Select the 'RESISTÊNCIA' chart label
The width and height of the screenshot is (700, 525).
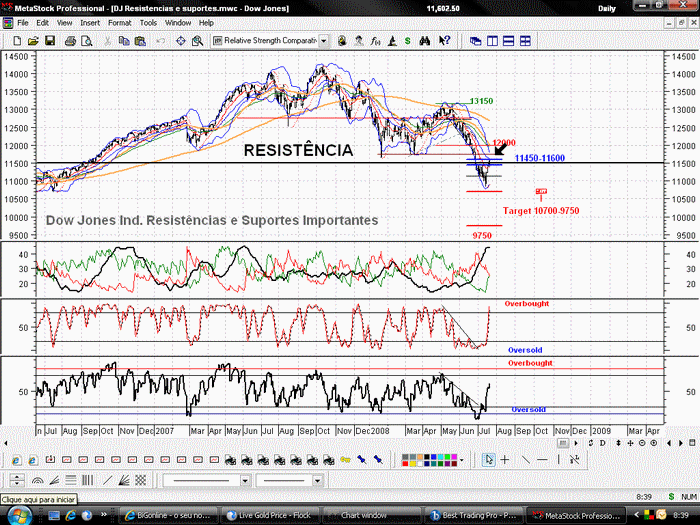pyautogui.click(x=298, y=150)
